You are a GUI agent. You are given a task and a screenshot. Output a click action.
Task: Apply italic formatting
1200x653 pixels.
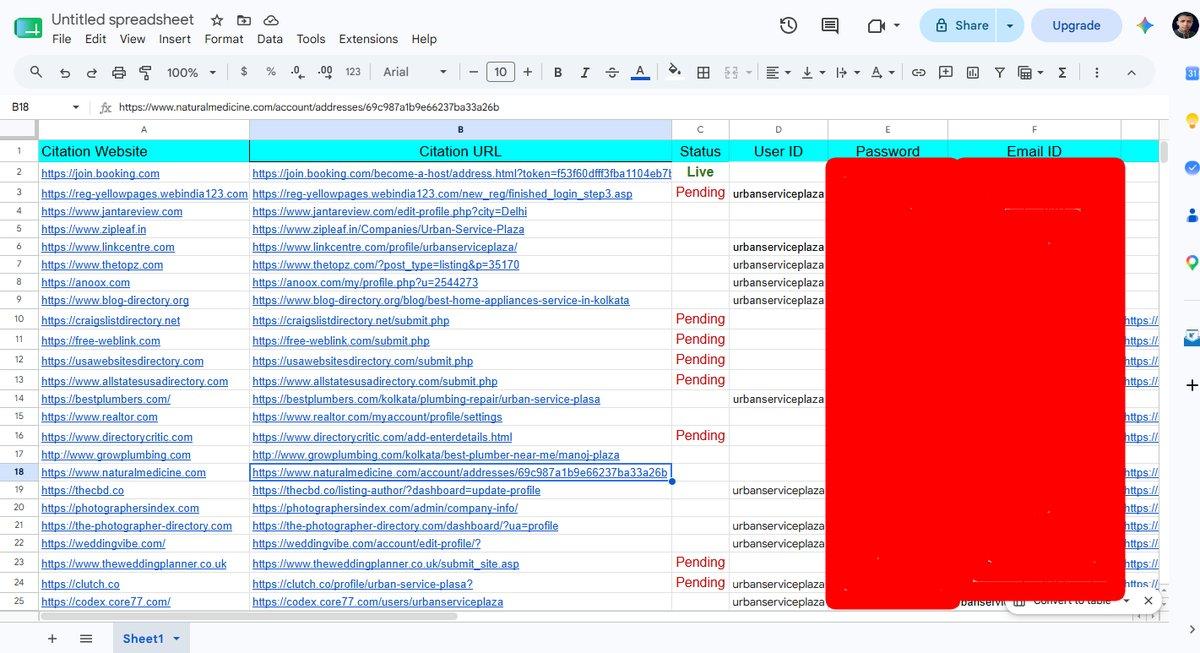pos(585,72)
